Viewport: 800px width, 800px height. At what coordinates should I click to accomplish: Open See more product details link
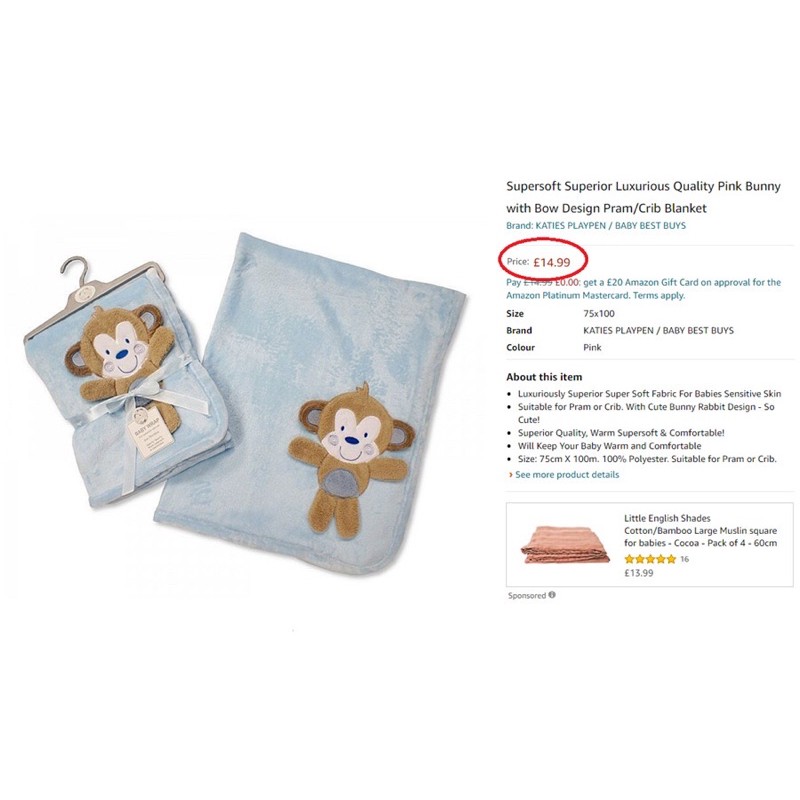[x=567, y=474]
